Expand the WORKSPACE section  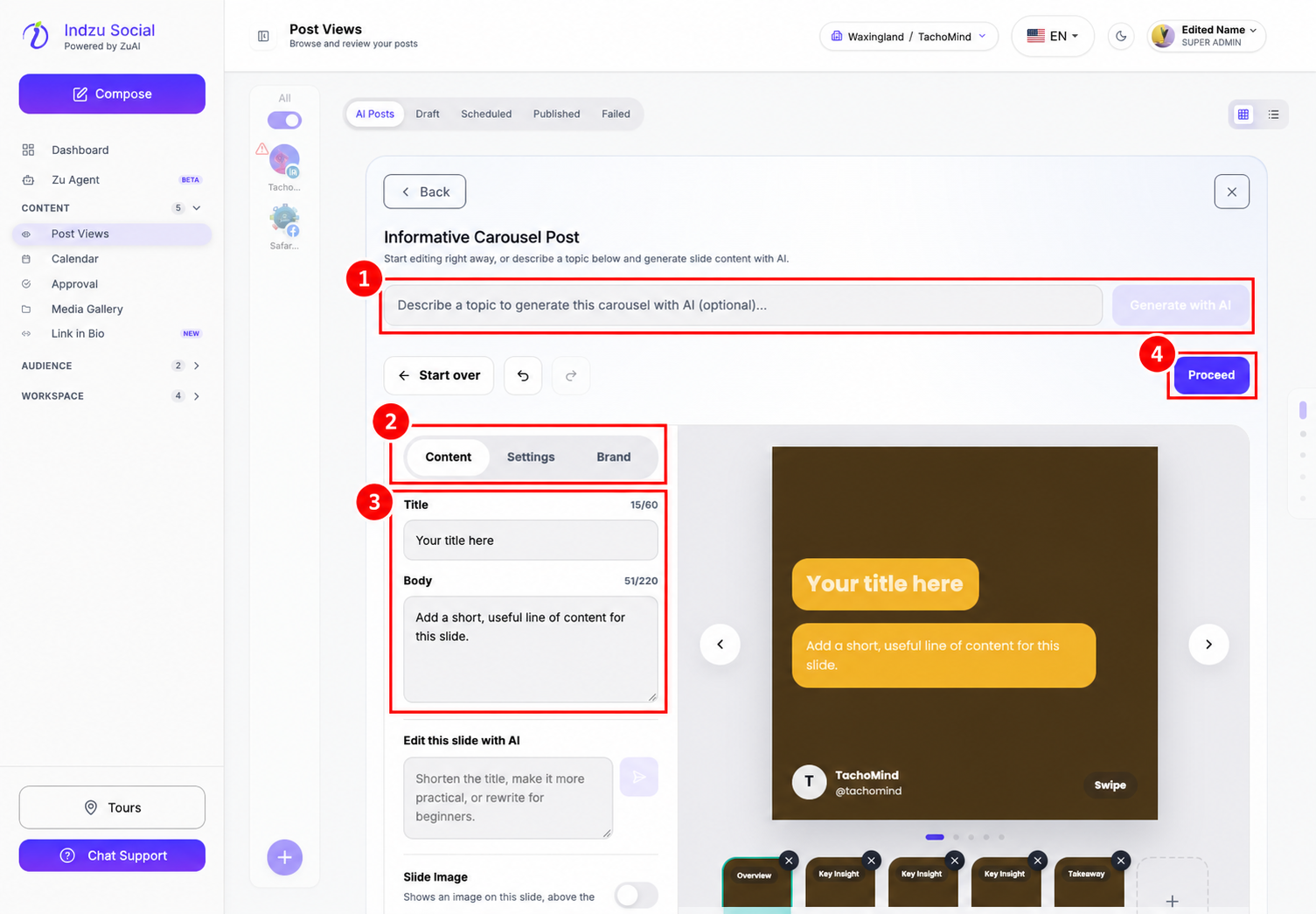coord(197,396)
